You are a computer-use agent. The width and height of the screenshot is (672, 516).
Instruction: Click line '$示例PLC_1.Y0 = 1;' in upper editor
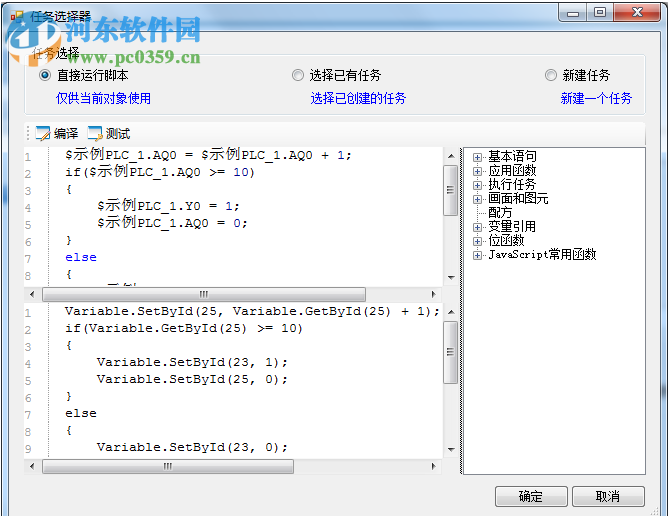168,206
